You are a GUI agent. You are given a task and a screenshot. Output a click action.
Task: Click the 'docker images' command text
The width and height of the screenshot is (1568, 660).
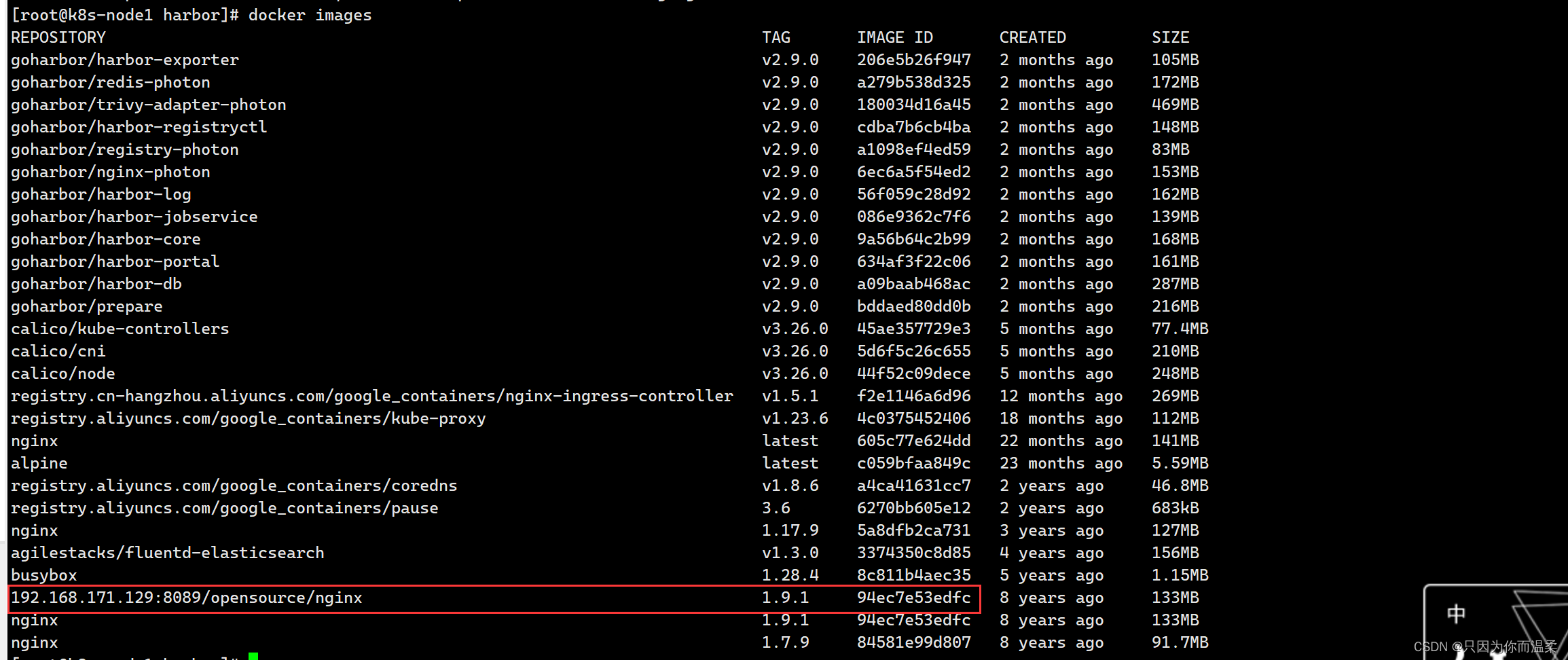click(x=310, y=15)
